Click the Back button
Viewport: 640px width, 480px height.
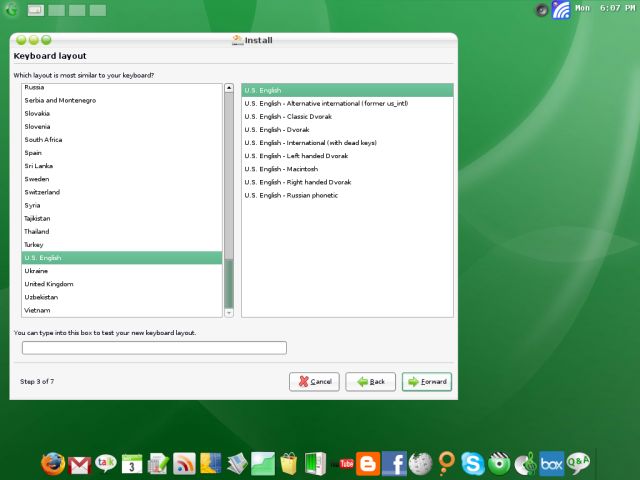(x=370, y=382)
